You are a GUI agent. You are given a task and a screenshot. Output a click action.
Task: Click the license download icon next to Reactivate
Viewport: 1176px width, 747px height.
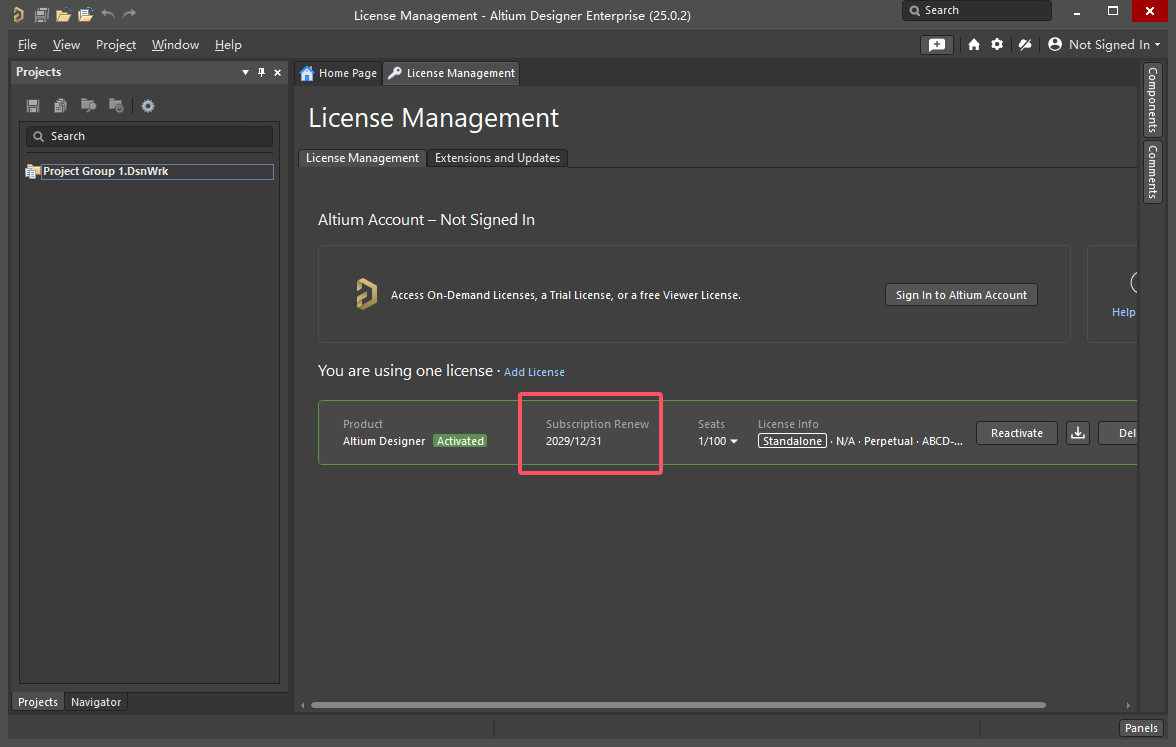pyautogui.click(x=1077, y=433)
